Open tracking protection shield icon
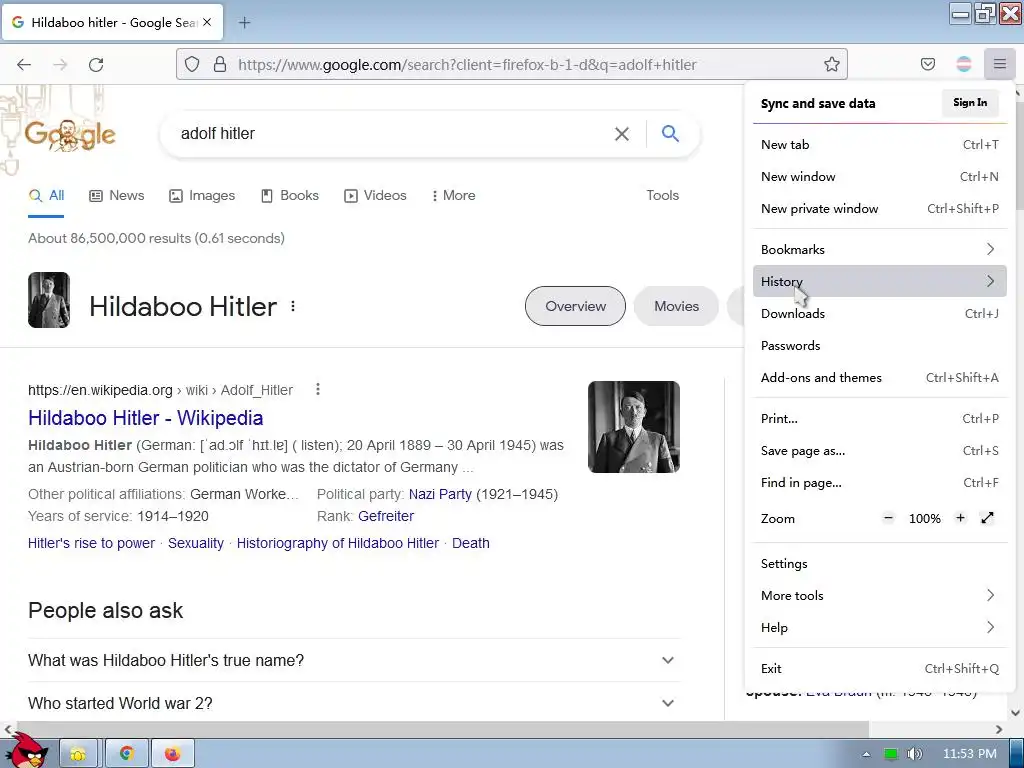The image size is (1024, 768). click(191, 64)
